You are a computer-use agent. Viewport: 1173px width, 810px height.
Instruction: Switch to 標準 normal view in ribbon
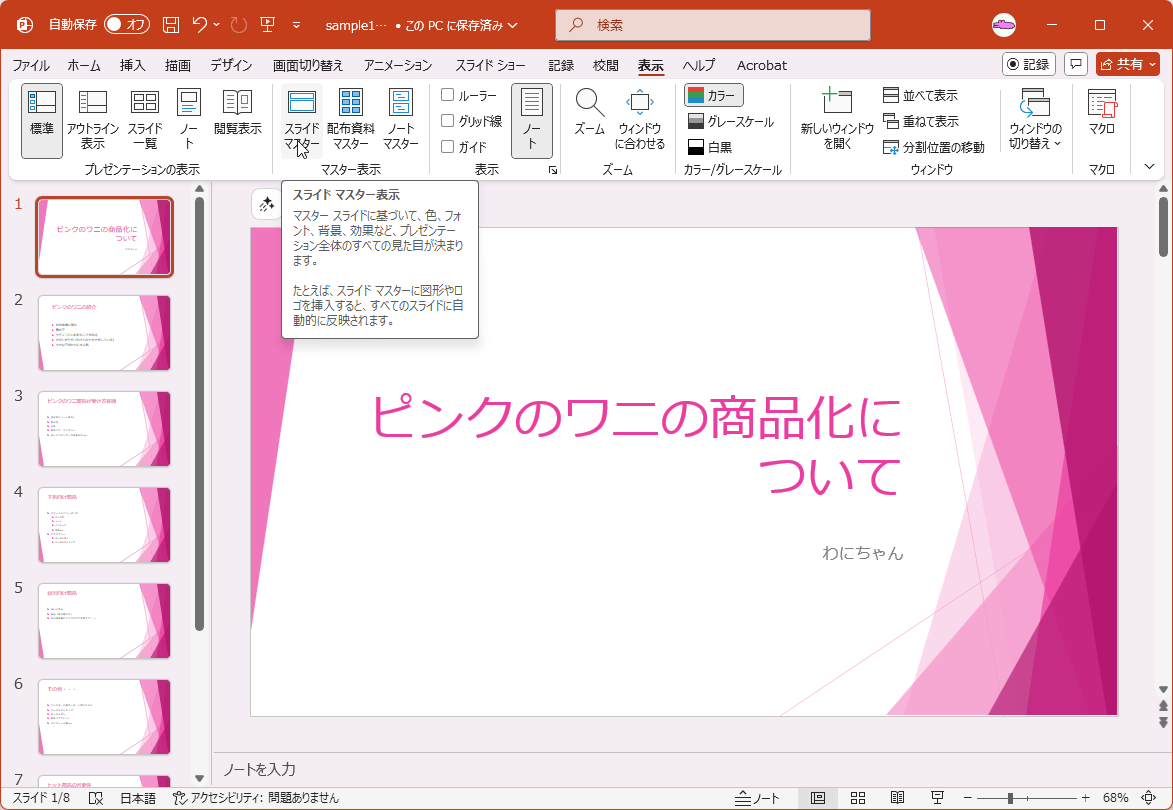(42, 120)
